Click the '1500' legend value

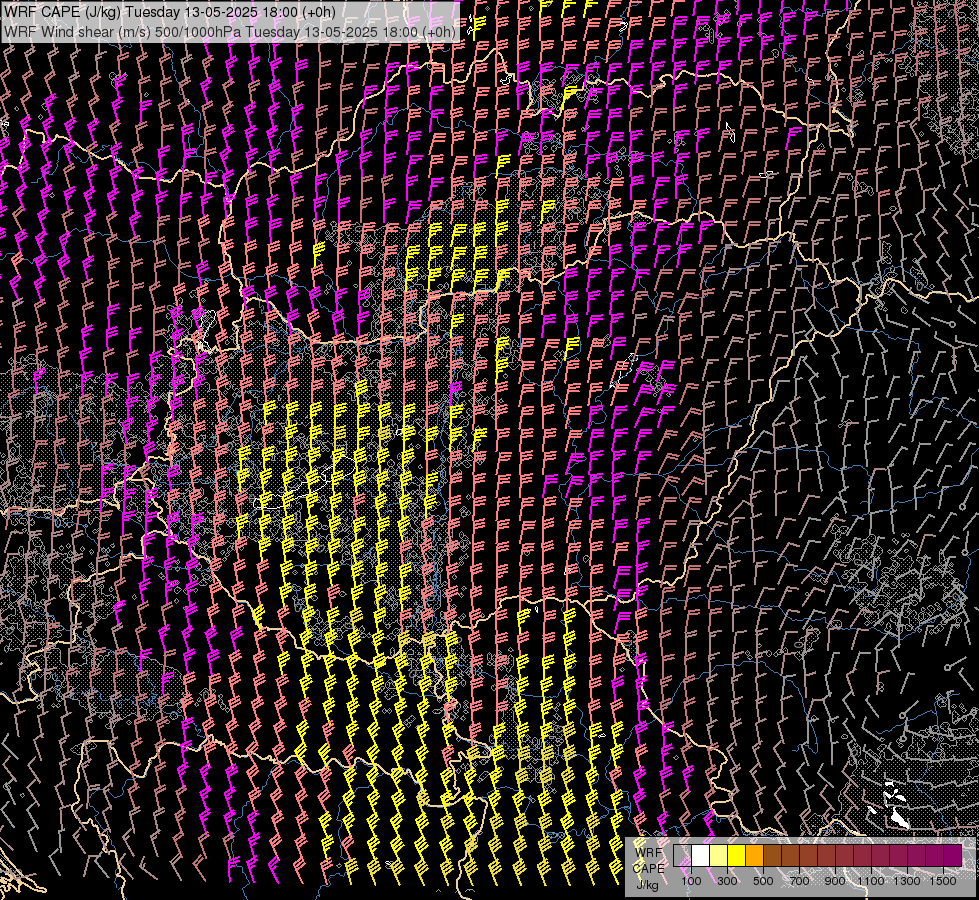[x=943, y=881]
